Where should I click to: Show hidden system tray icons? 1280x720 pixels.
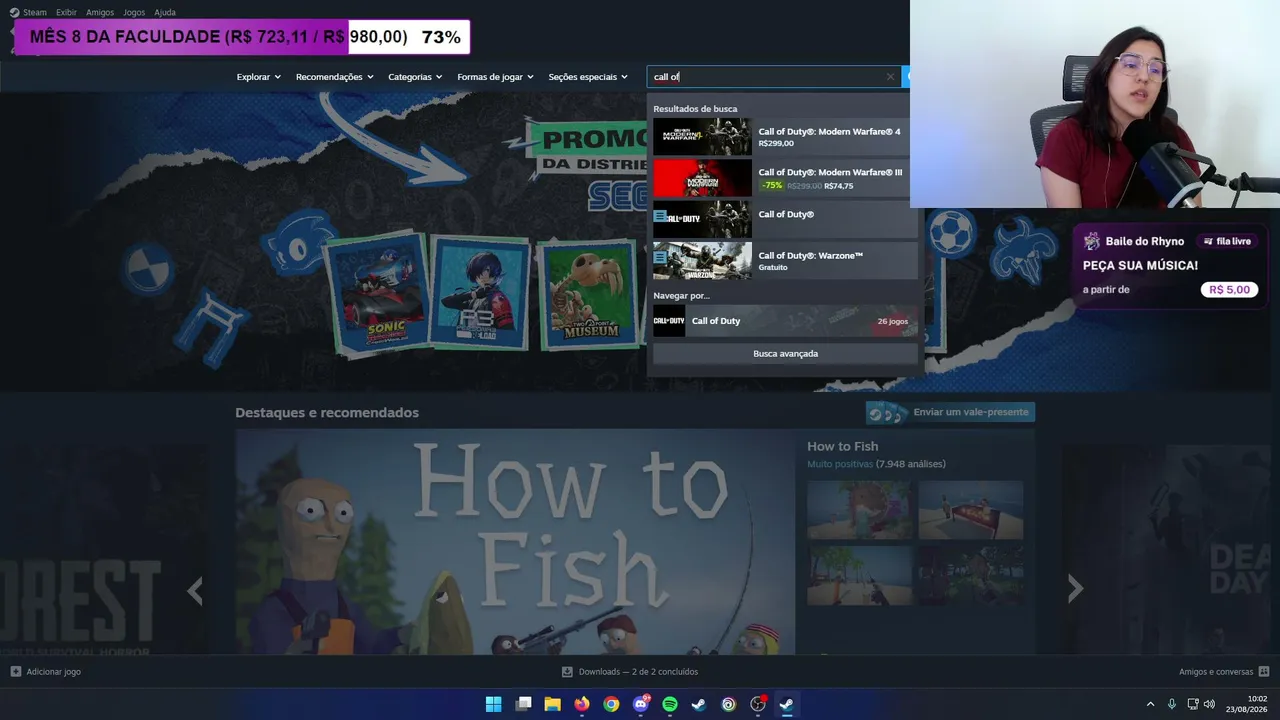(x=1150, y=704)
